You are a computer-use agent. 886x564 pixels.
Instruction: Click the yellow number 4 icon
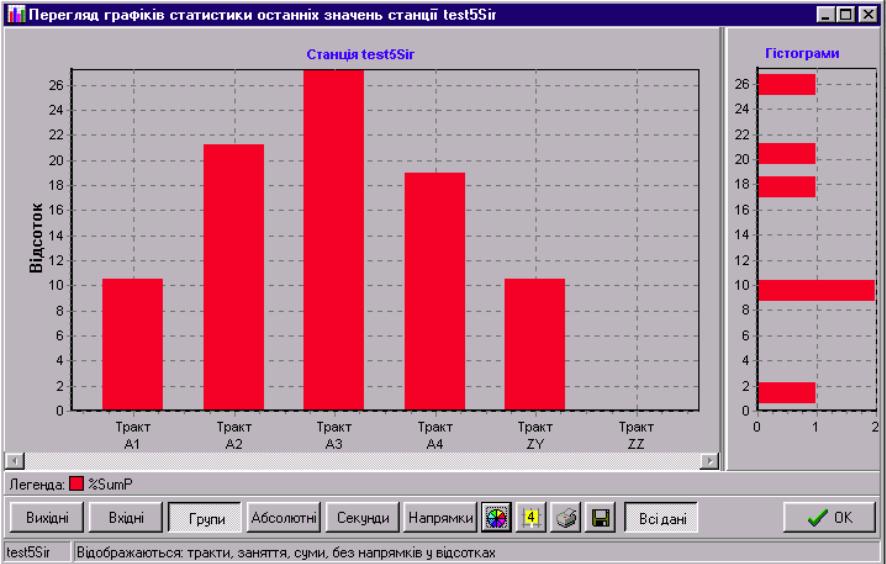pyautogui.click(x=531, y=517)
